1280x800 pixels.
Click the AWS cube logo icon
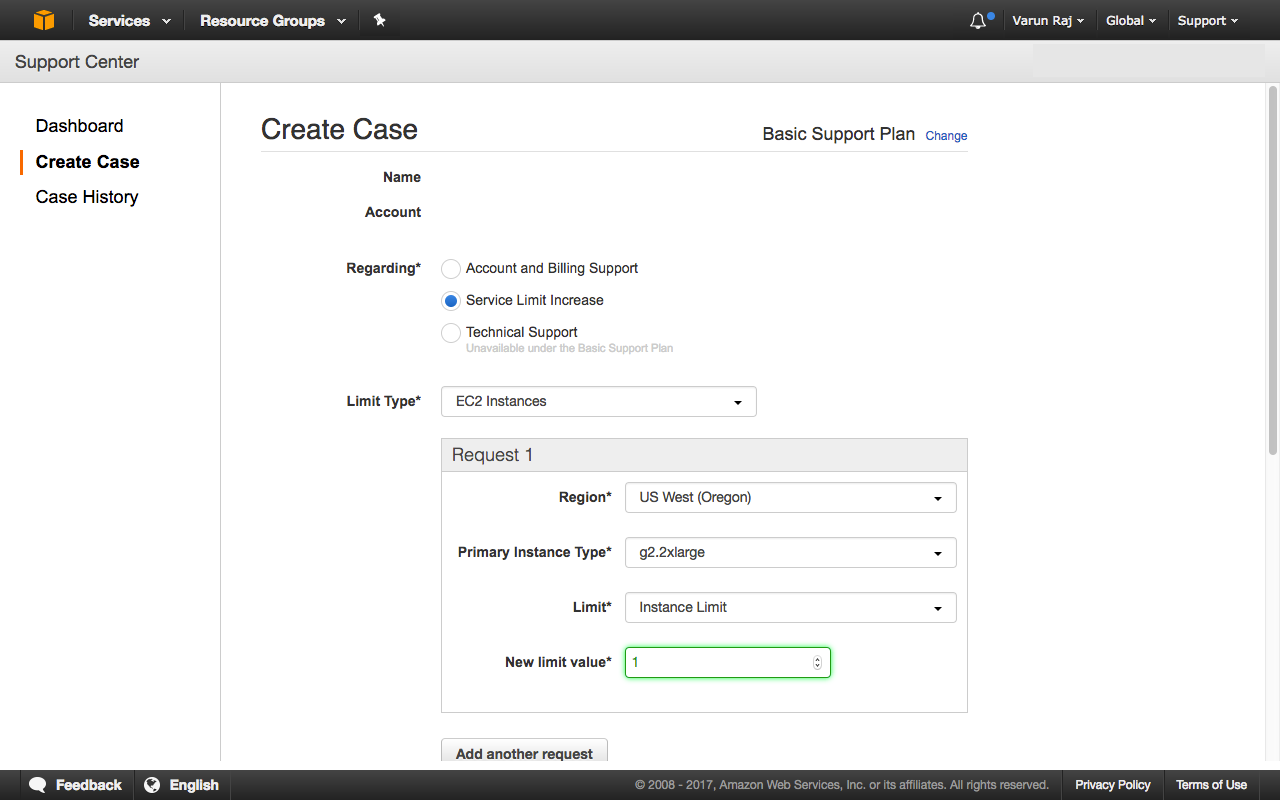coord(43,20)
